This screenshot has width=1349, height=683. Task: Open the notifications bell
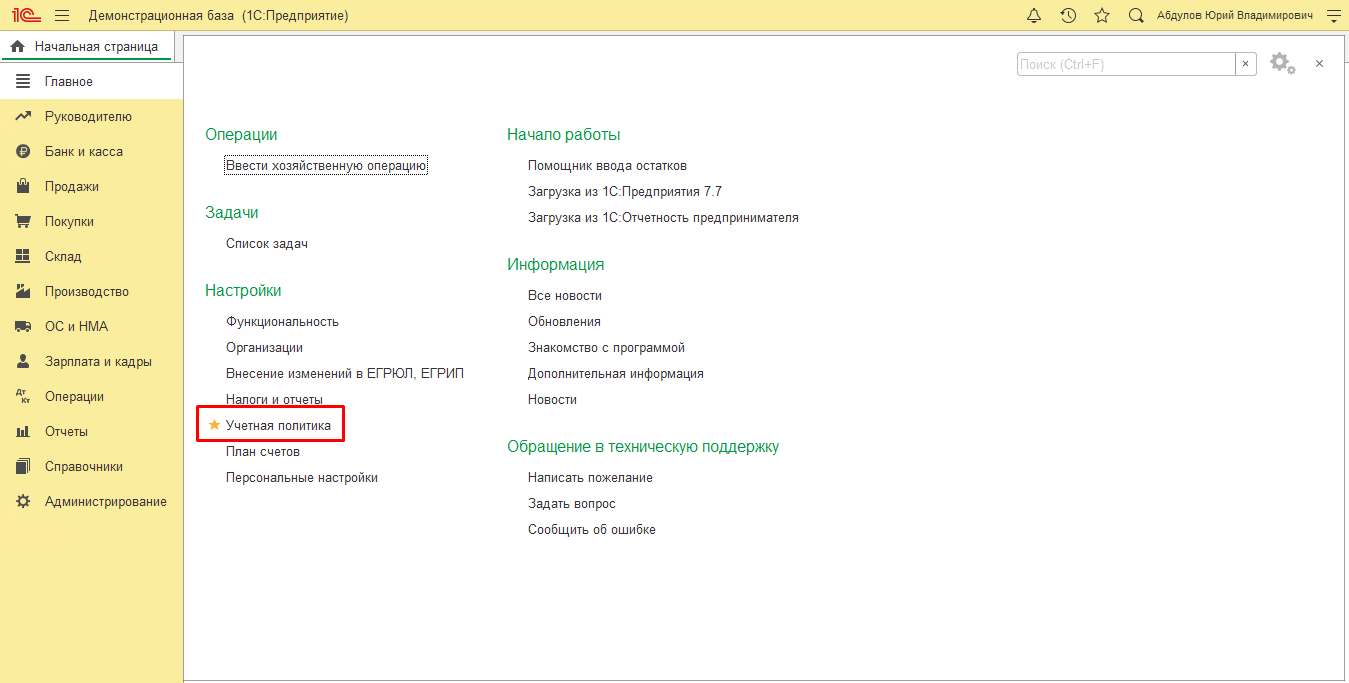(1034, 15)
